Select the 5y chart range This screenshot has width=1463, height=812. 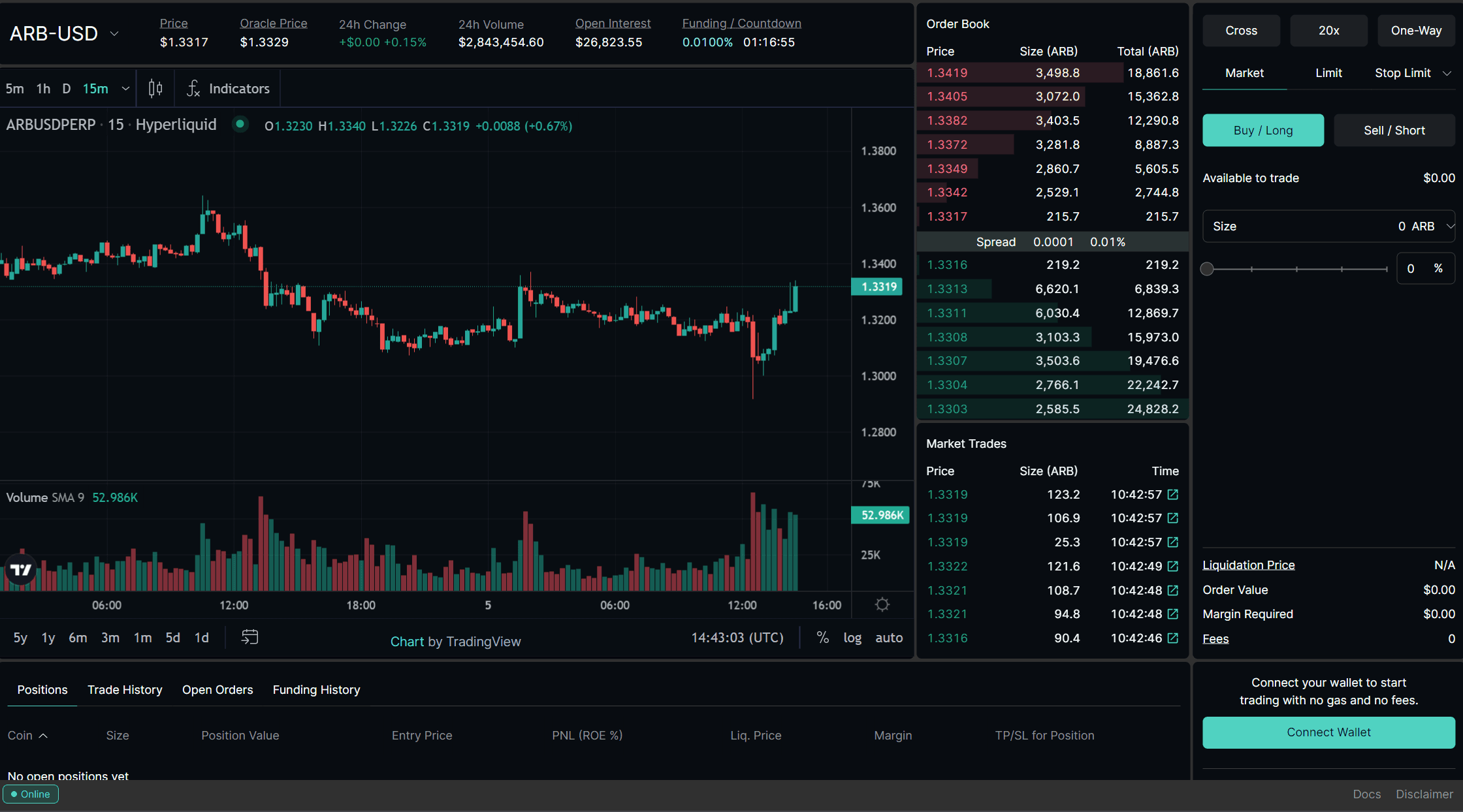[20, 638]
